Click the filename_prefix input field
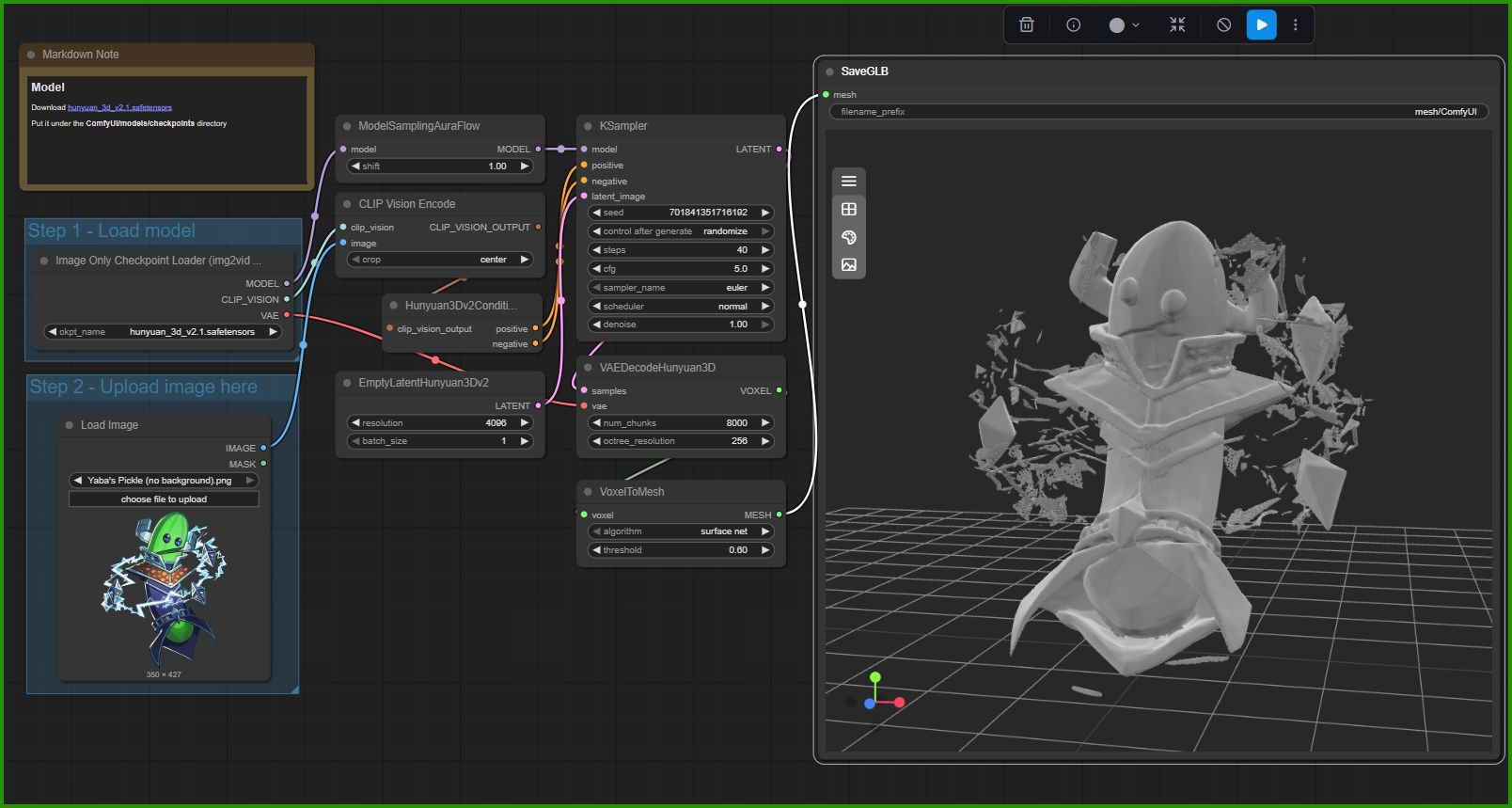Screen dimensions: 1512x808 1158,112
